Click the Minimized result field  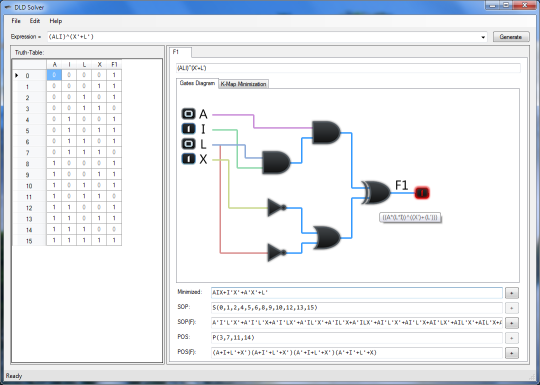coord(356,293)
